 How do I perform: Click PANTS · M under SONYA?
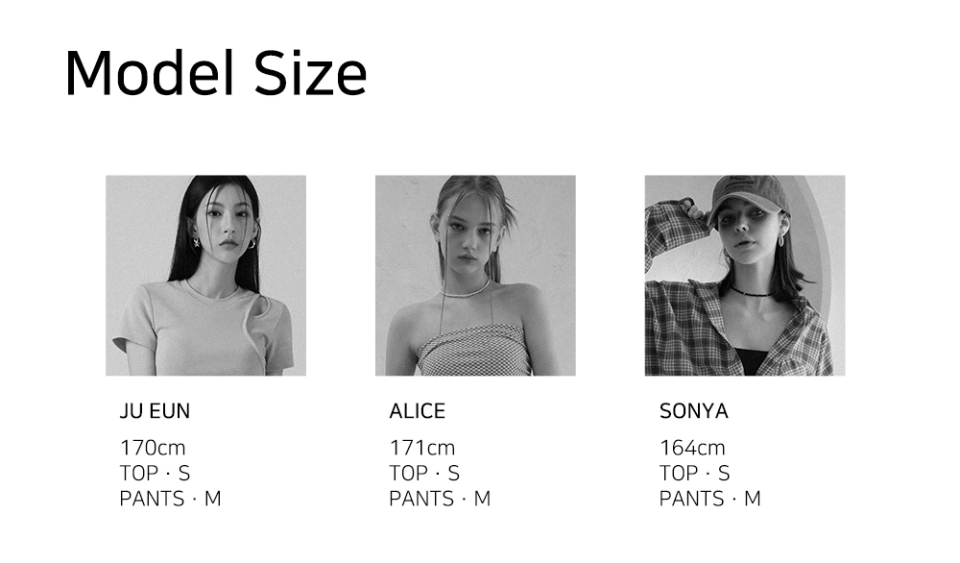point(710,498)
